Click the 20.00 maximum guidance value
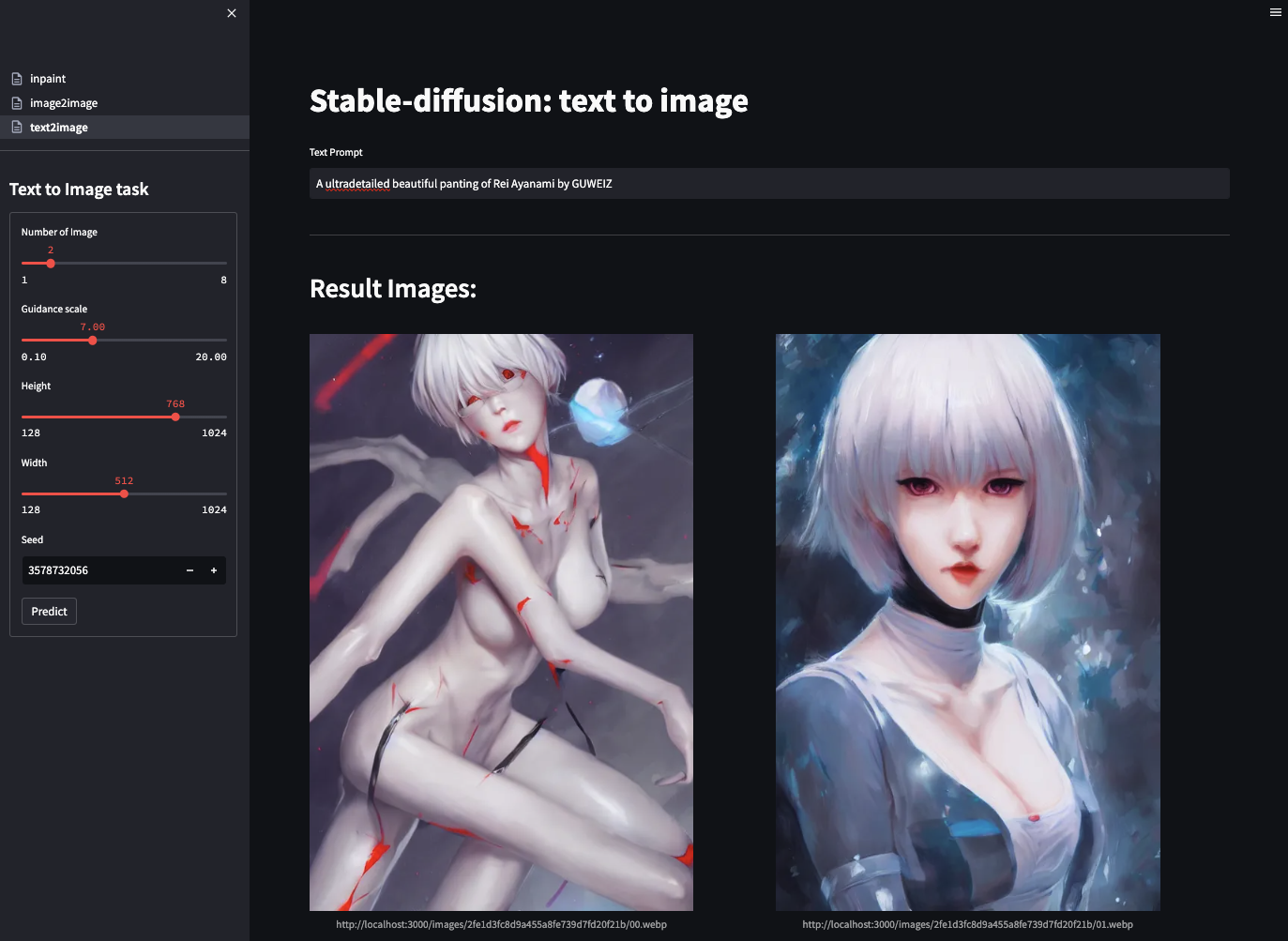The image size is (1288, 941). coord(211,357)
